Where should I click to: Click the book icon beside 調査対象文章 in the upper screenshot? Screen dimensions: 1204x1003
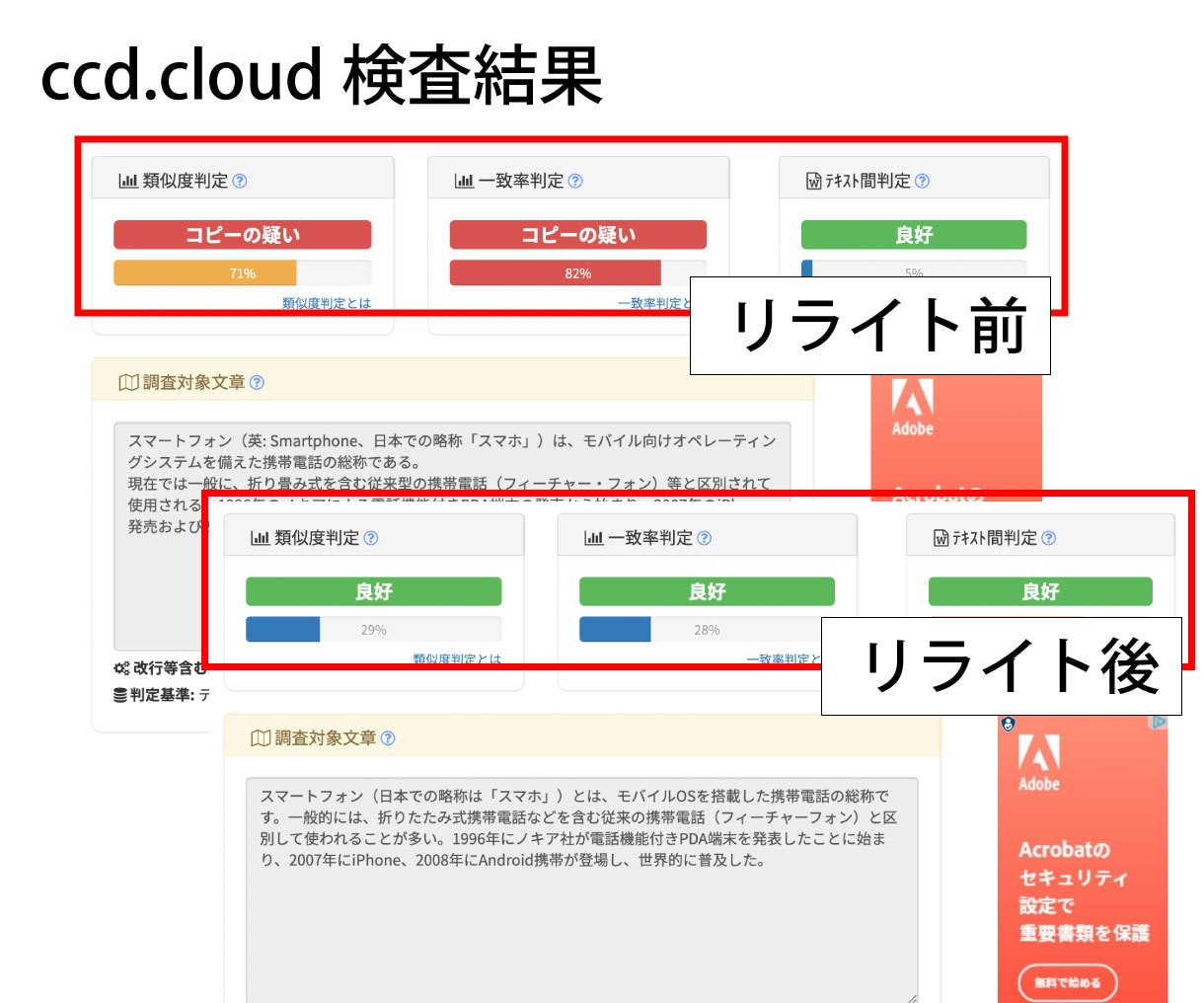(128, 383)
